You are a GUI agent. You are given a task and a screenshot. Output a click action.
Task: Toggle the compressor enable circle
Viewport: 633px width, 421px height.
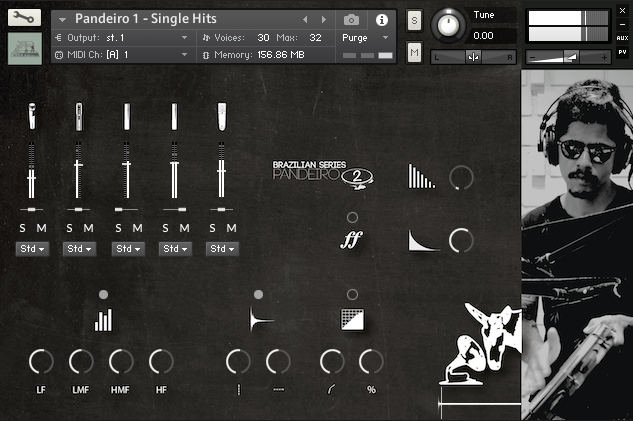pos(352,295)
